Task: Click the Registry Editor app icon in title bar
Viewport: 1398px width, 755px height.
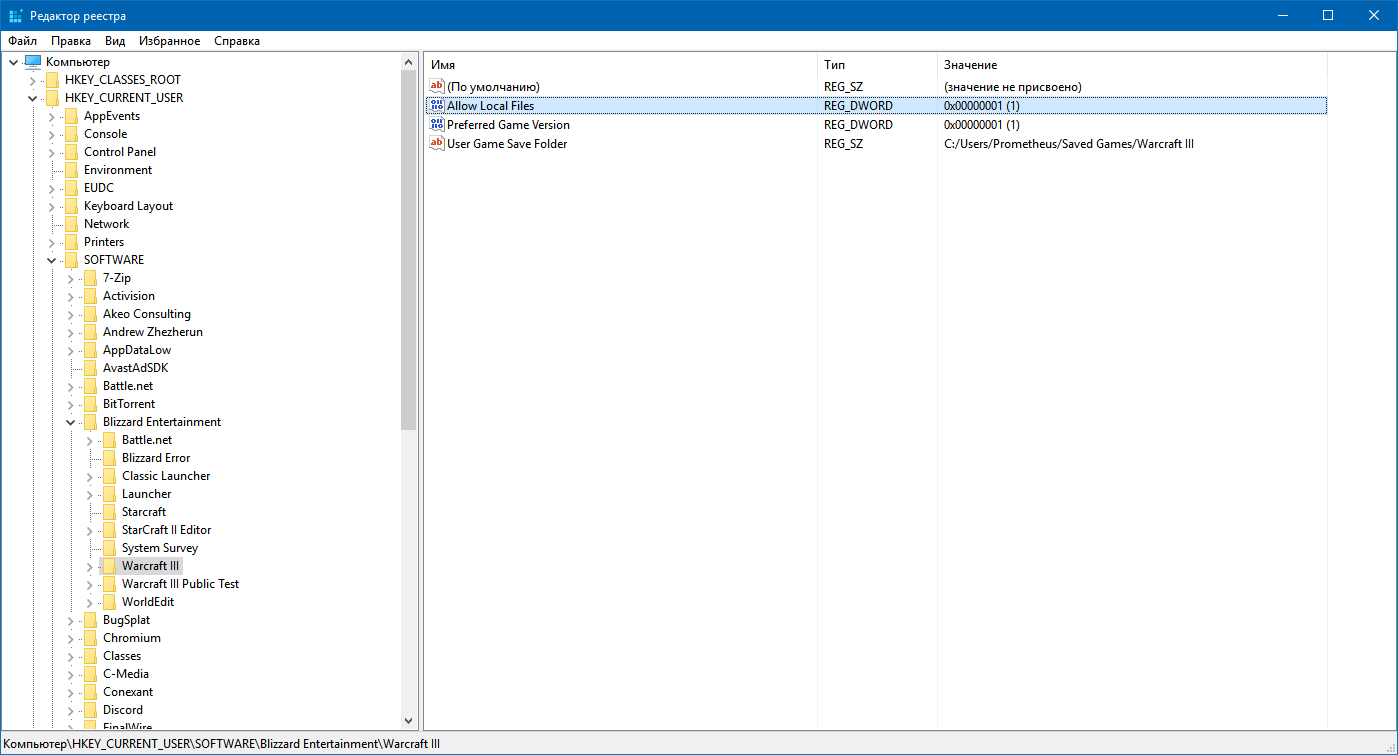Action: tap(16, 15)
